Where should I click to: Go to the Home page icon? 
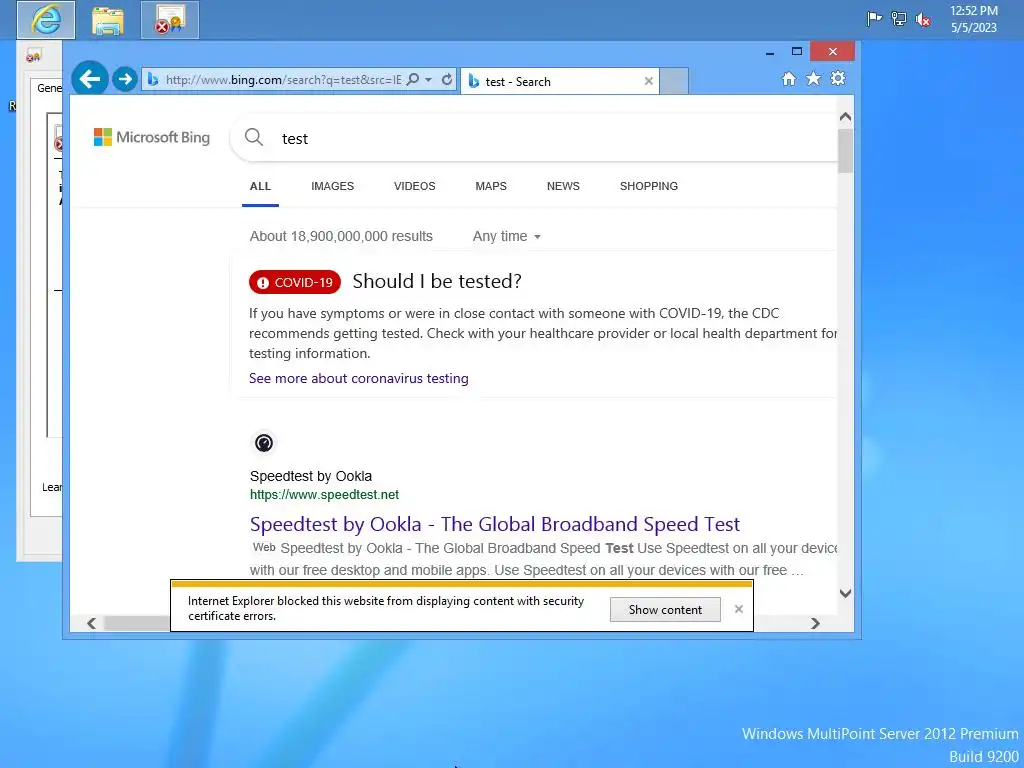789,79
